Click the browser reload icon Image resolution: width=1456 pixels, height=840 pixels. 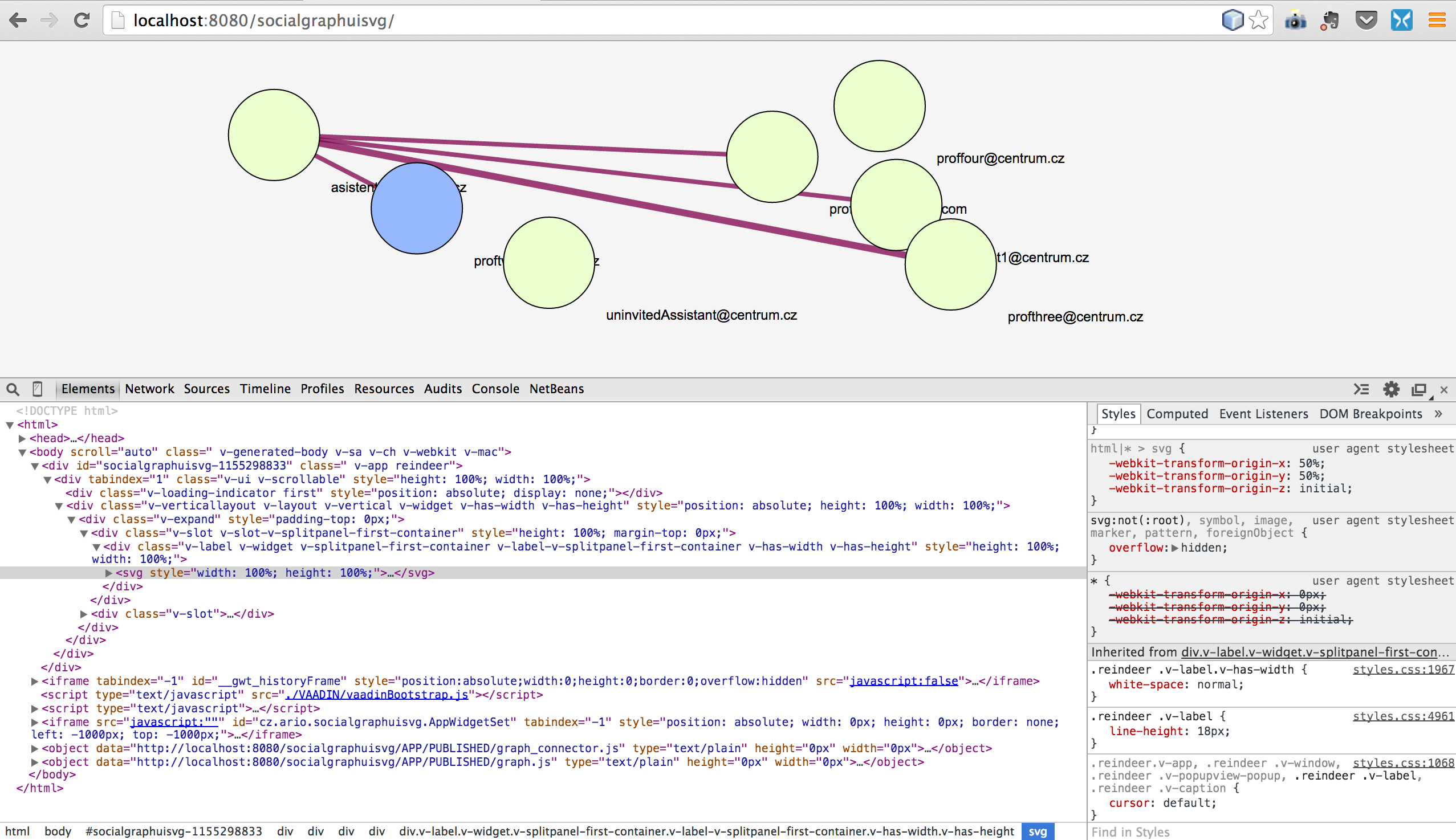[82, 21]
